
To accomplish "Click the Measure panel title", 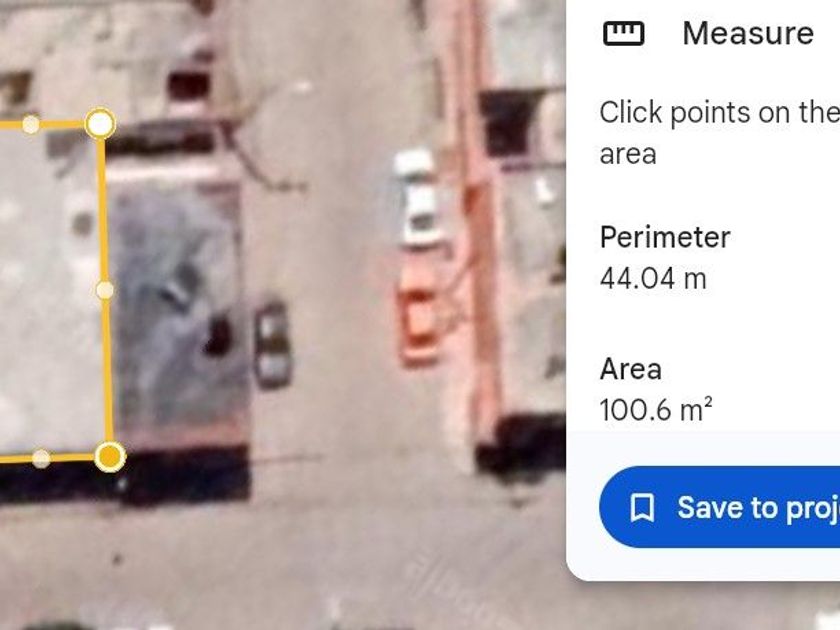I will [x=748, y=33].
